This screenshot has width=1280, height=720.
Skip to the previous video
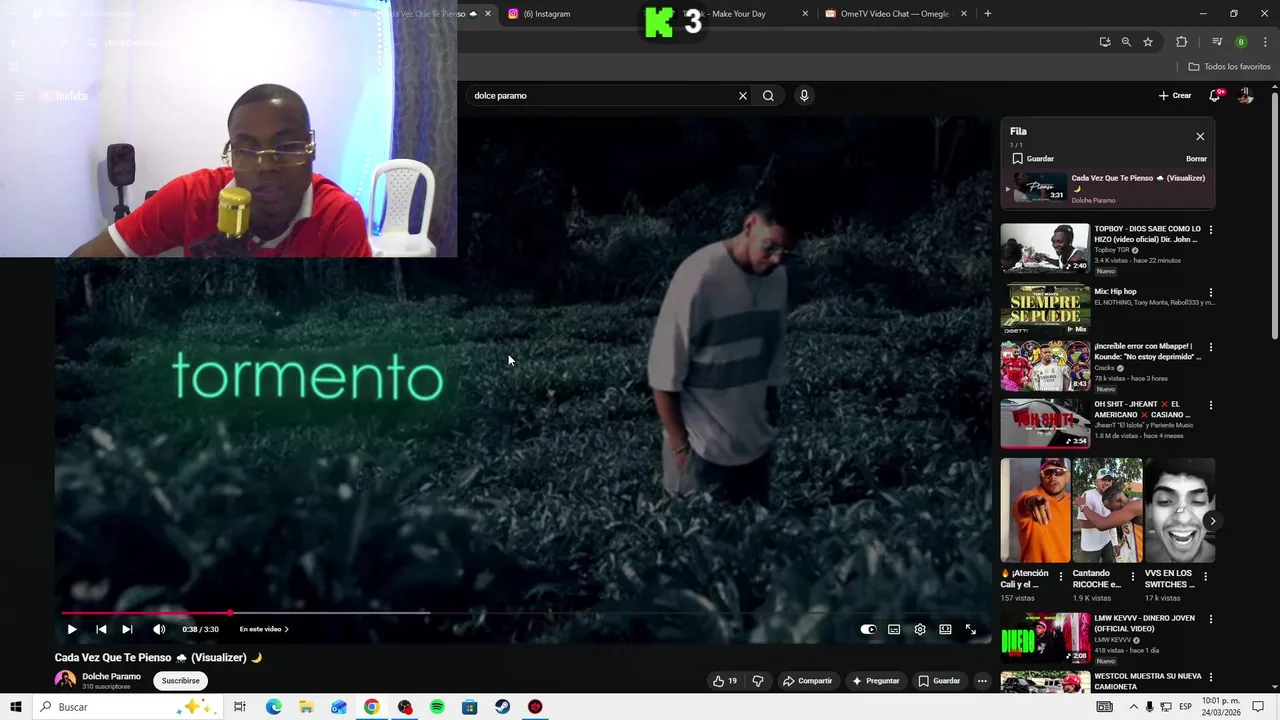pos(101,629)
